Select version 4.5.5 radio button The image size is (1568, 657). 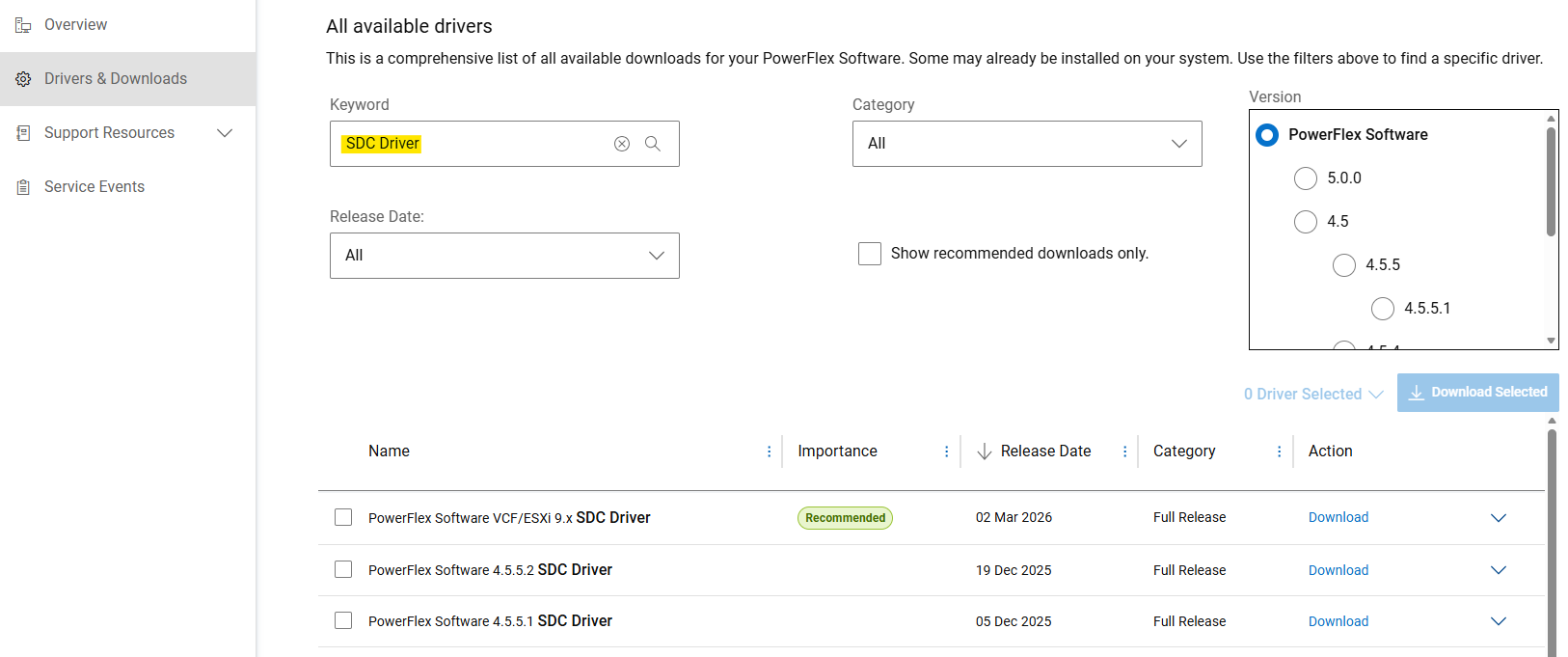tap(1344, 265)
